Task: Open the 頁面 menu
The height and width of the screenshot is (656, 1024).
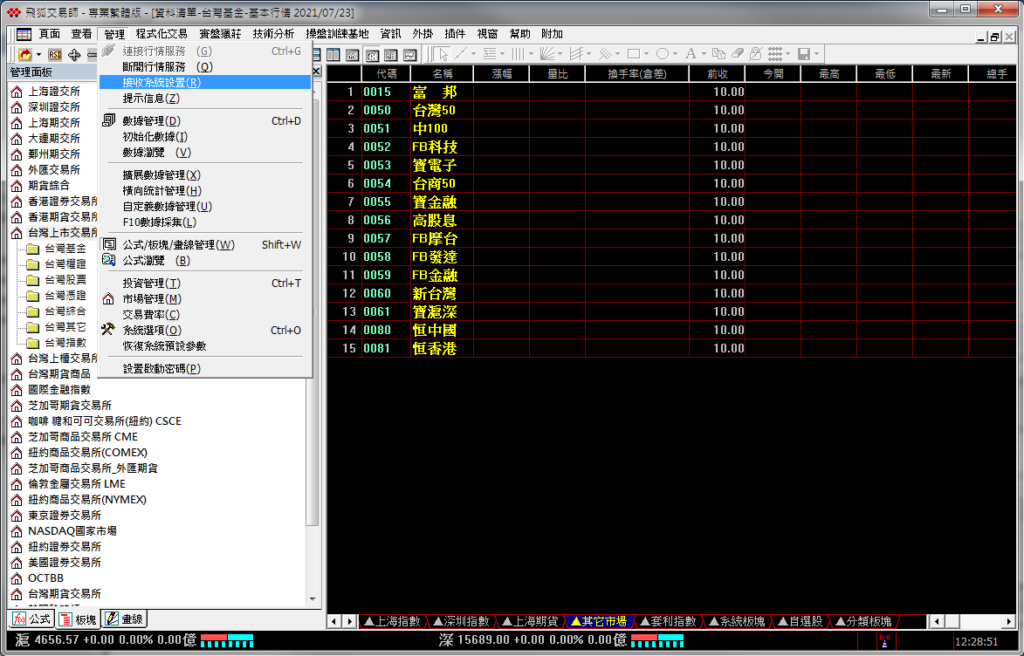Action: tap(49, 34)
